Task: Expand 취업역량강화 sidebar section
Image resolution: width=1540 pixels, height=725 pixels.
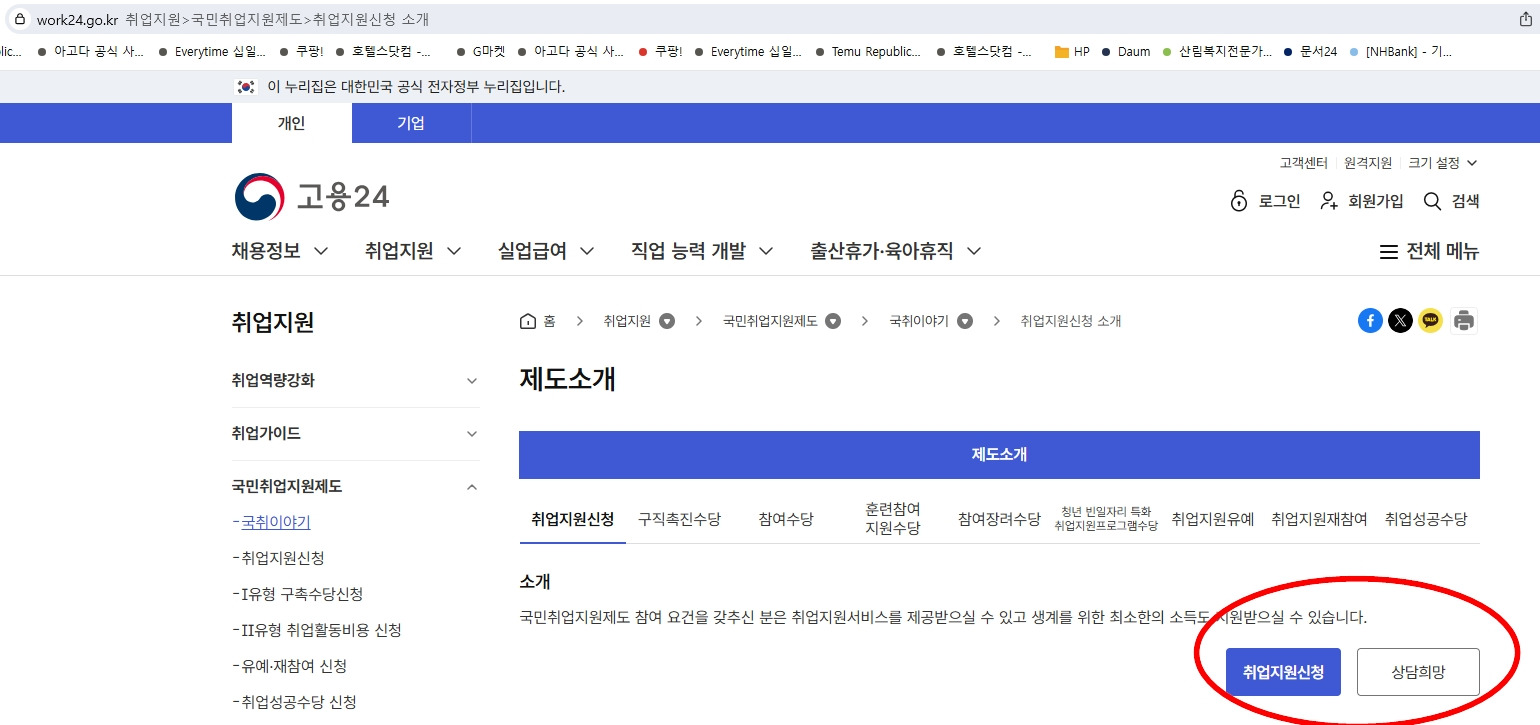Action: [x=355, y=381]
